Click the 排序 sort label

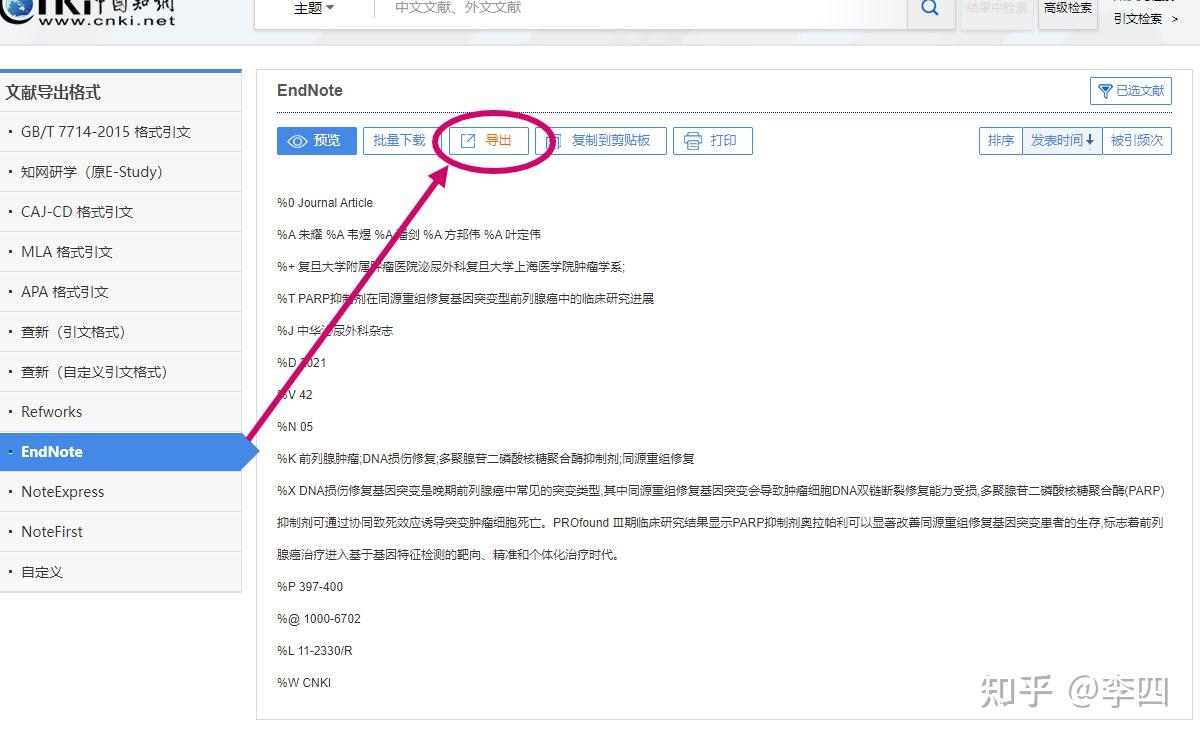(x=1001, y=141)
